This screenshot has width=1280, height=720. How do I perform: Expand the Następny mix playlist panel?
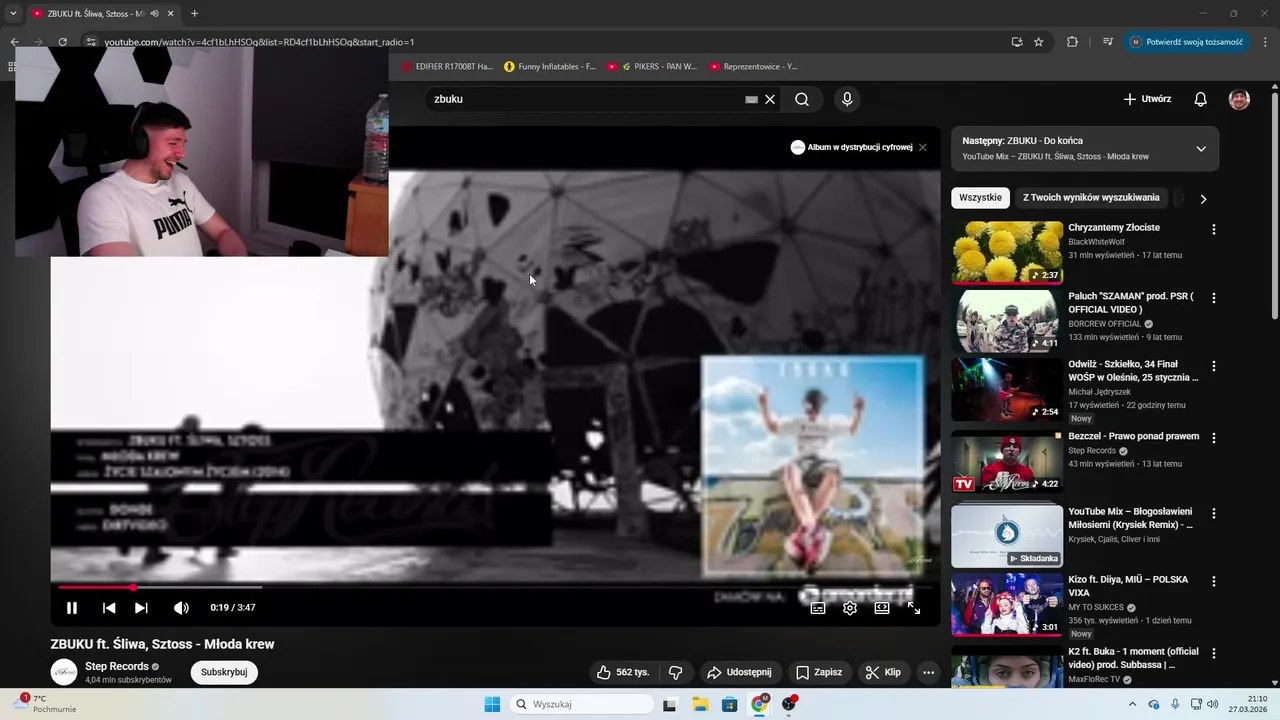click(1201, 148)
